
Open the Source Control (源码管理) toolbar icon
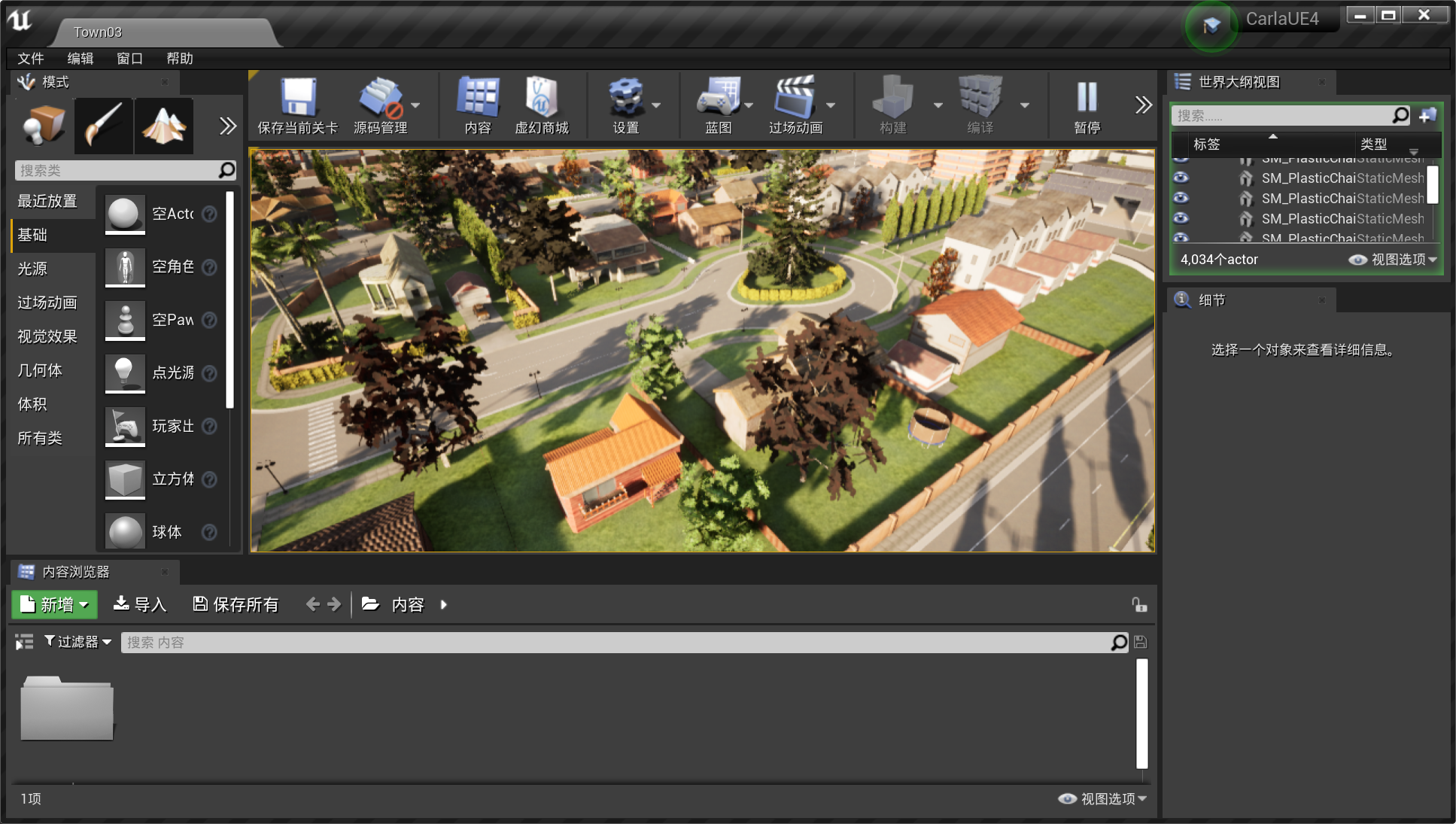pyautogui.click(x=381, y=98)
